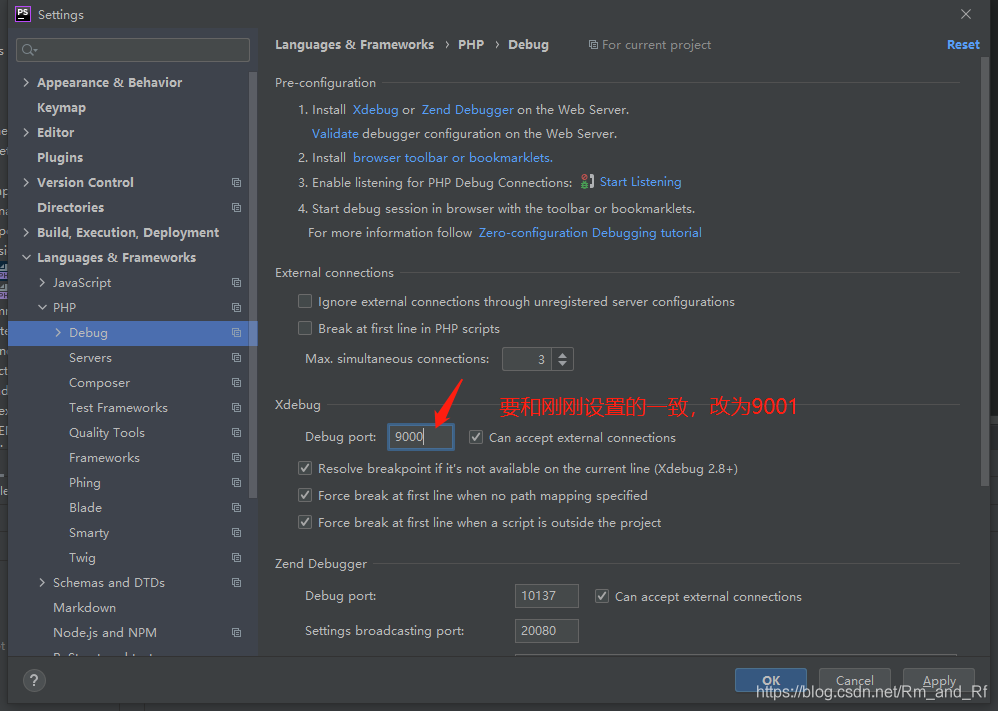Screen dimensions: 998x711
Task: Click the OK button
Action: pyautogui.click(x=771, y=680)
